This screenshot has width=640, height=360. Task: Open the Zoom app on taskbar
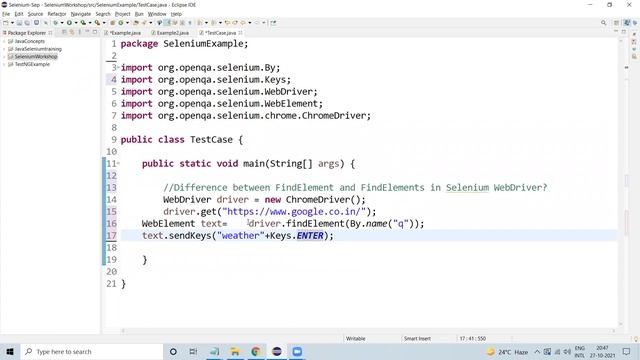[x=297, y=351]
